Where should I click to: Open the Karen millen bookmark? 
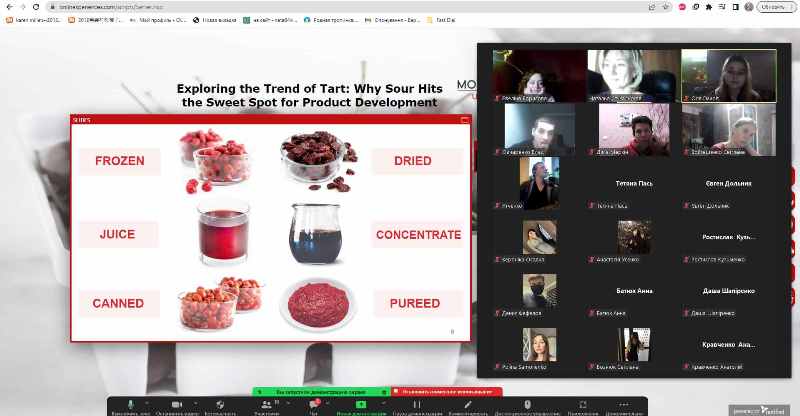click(x=33, y=20)
